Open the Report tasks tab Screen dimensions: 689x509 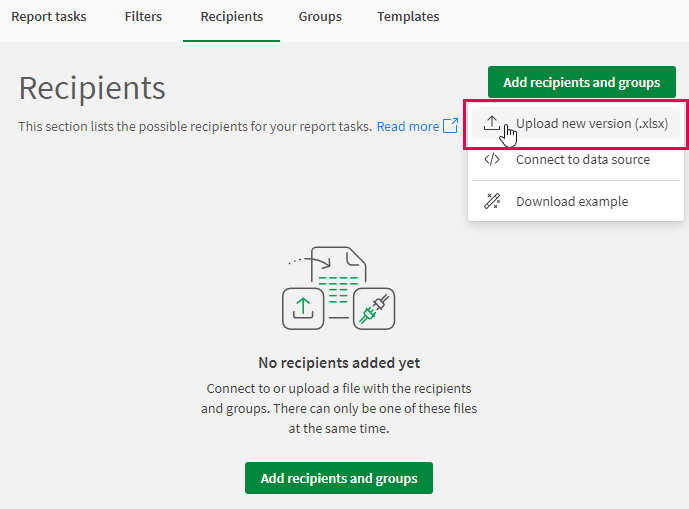[49, 17]
